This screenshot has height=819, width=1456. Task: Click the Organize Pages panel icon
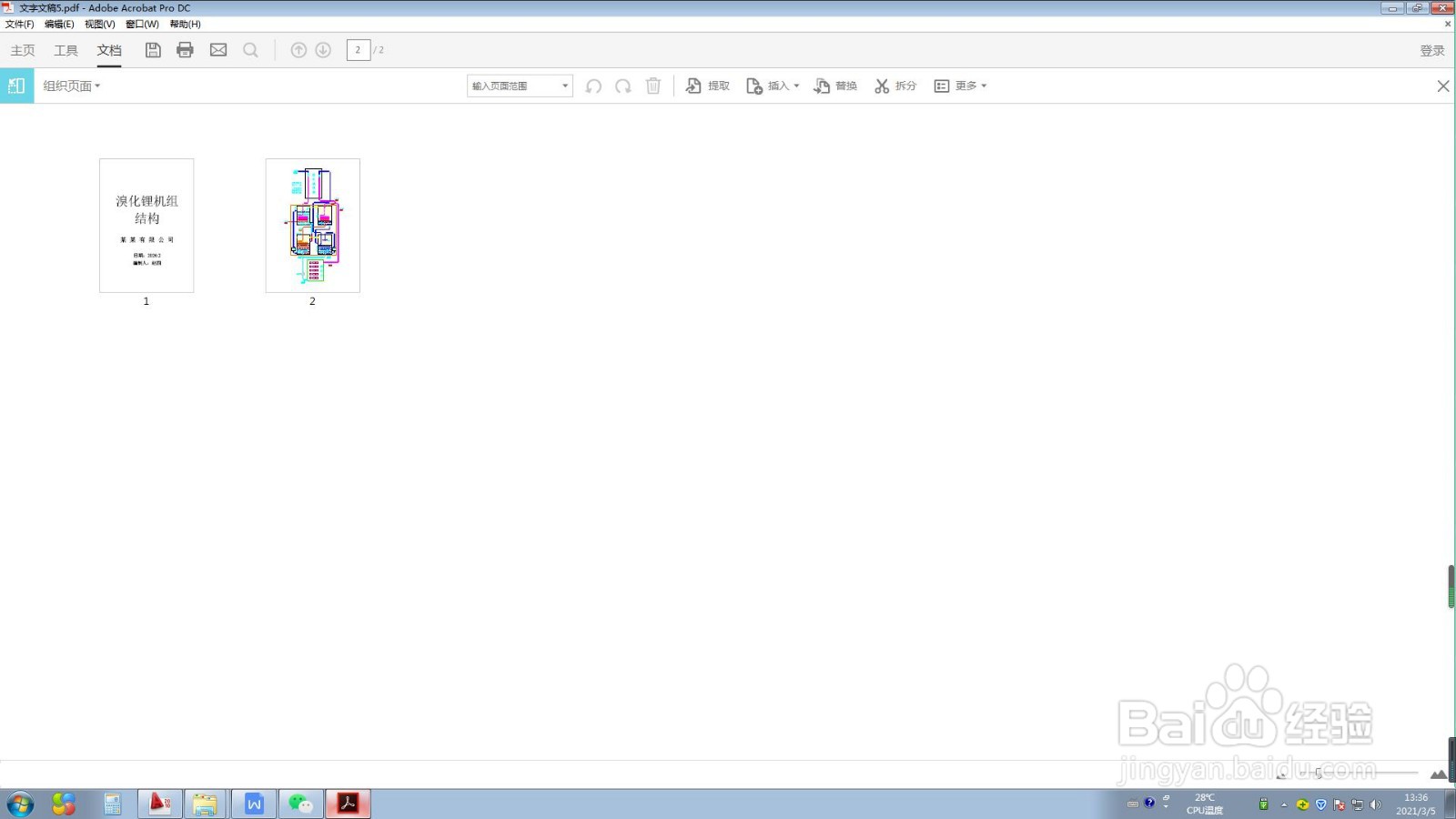pyautogui.click(x=16, y=86)
